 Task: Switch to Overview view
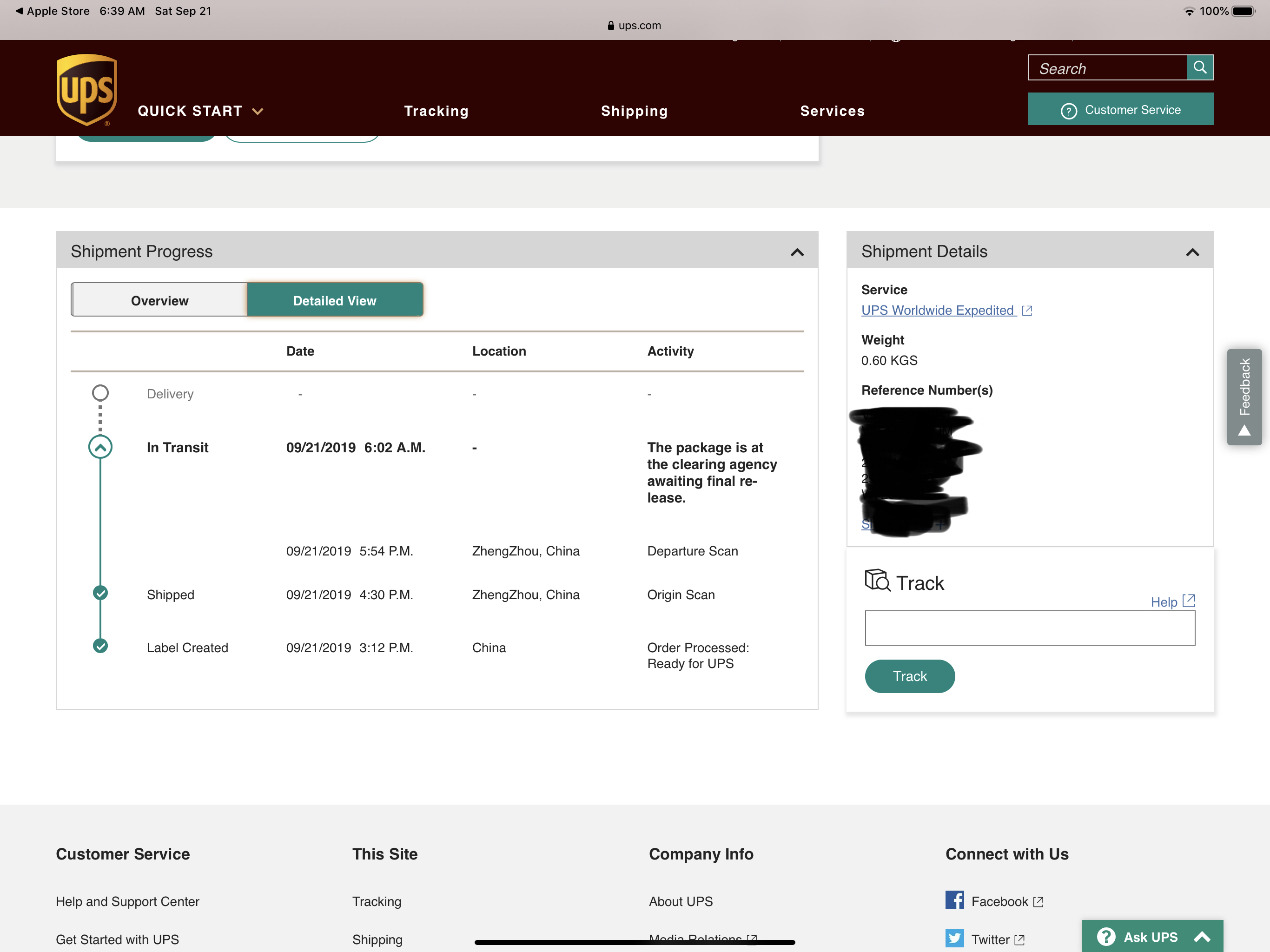159,300
